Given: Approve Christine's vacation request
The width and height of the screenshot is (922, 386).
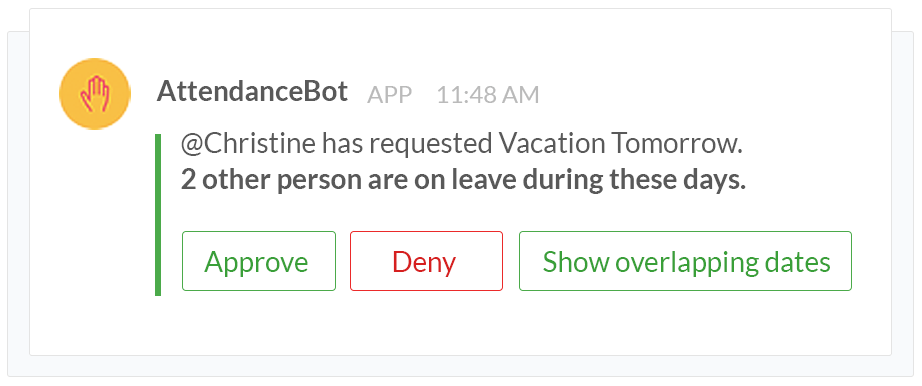Looking at the screenshot, I should pos(259,261).
